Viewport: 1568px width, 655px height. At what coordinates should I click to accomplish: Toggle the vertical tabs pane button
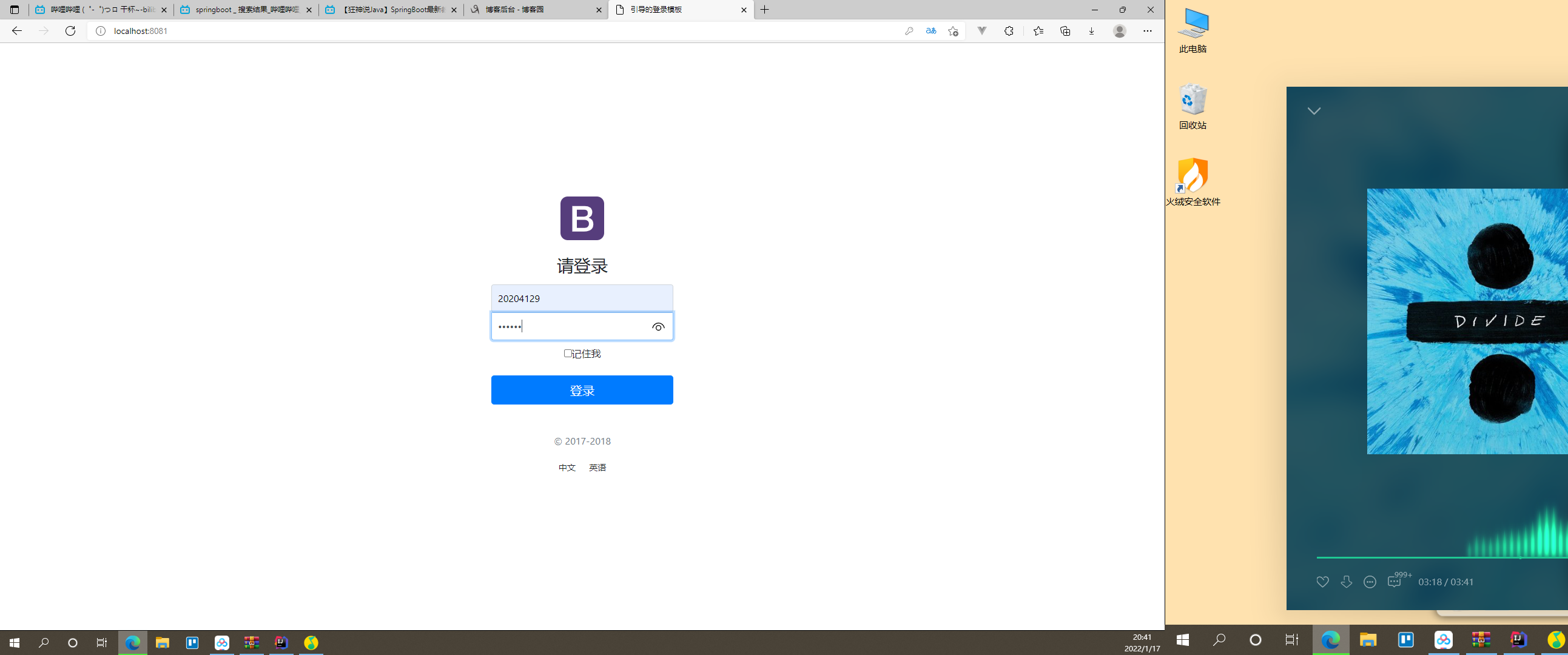point(15,10)
